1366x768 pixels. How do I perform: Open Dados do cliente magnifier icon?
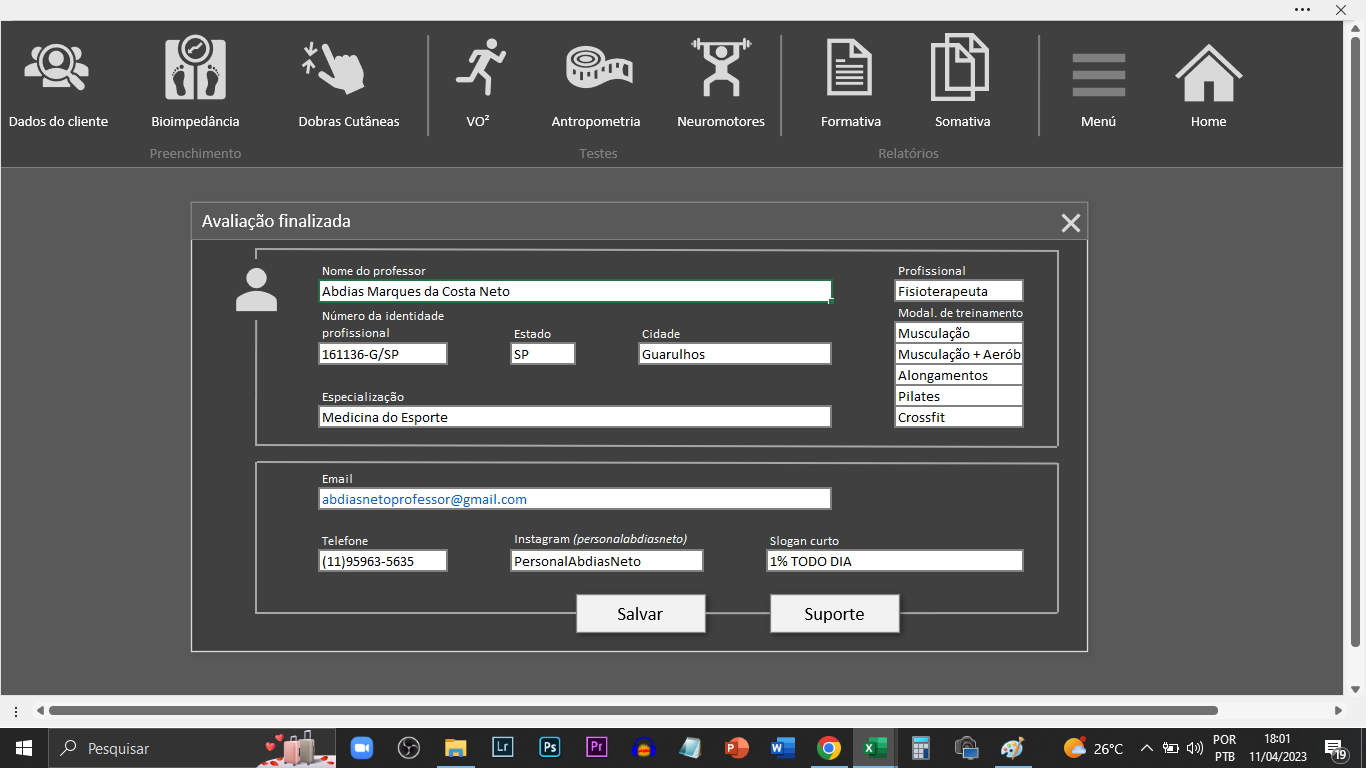[x=57, y=69]
